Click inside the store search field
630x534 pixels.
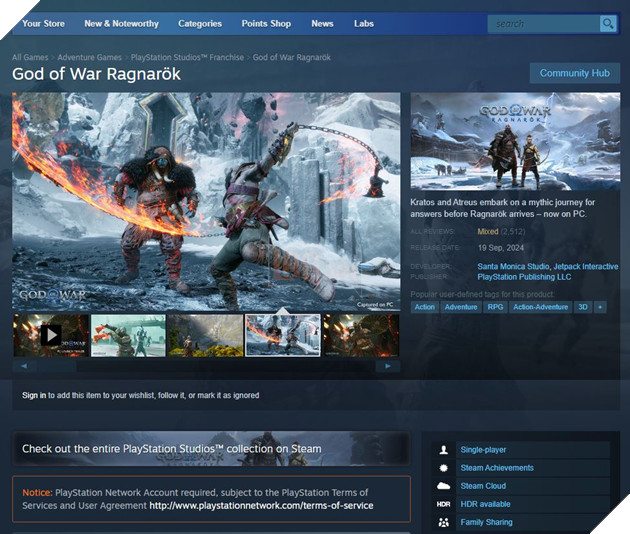[542, 23]
